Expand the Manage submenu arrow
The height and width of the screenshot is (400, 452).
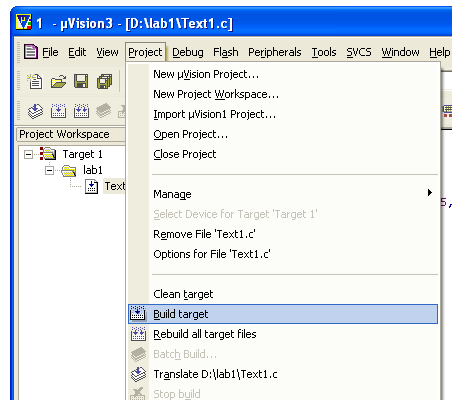430,193
